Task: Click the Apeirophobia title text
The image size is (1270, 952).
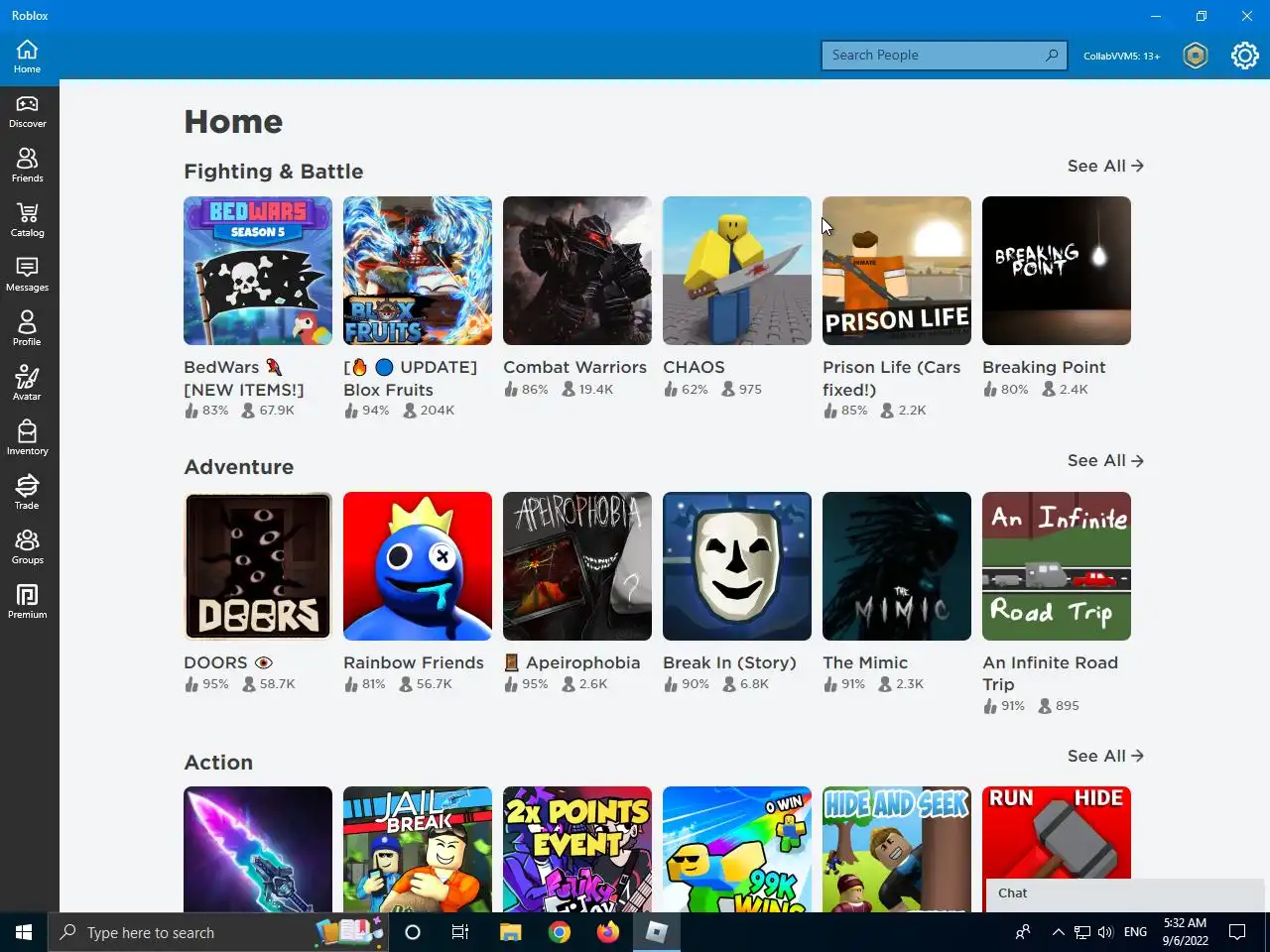Action: pyautogui.click(x=582, y=662)
